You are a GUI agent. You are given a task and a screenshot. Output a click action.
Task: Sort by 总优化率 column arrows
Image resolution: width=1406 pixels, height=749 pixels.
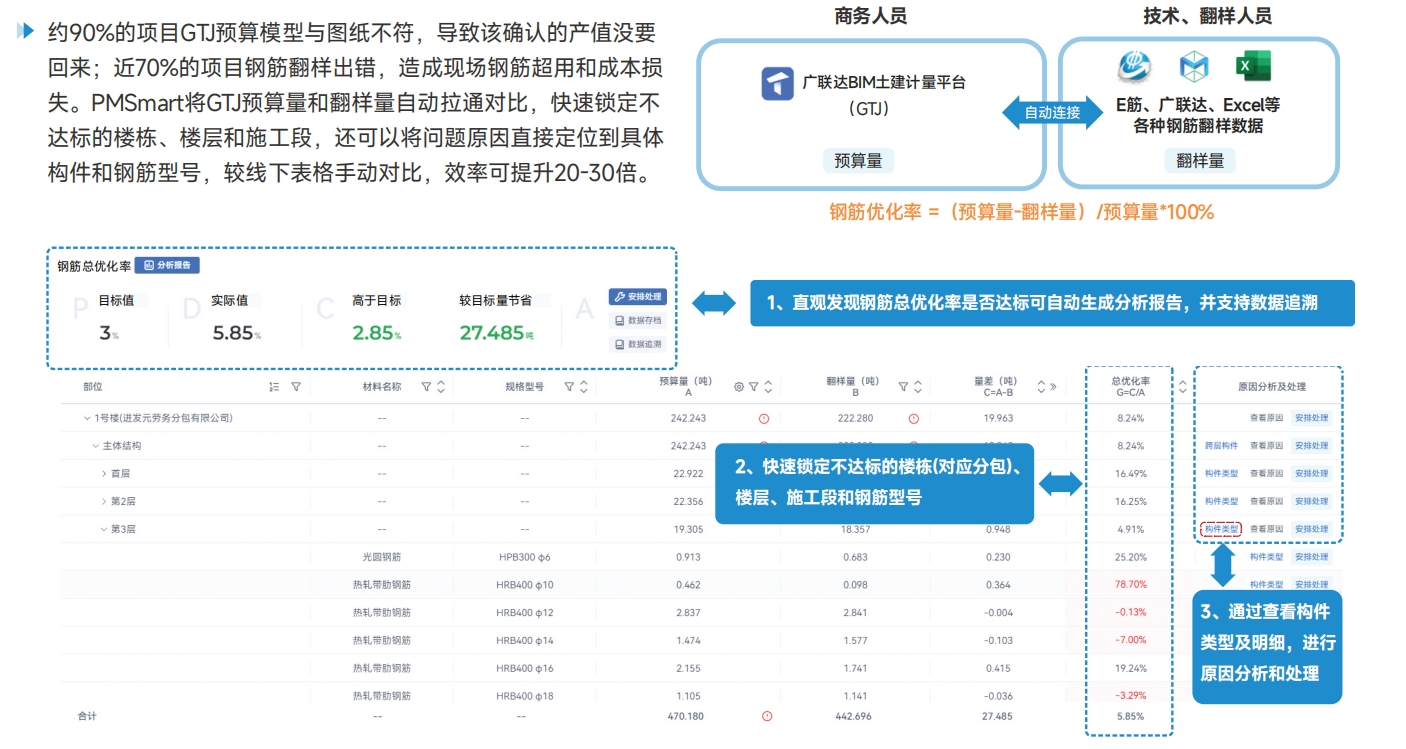tap(1182, 387)
